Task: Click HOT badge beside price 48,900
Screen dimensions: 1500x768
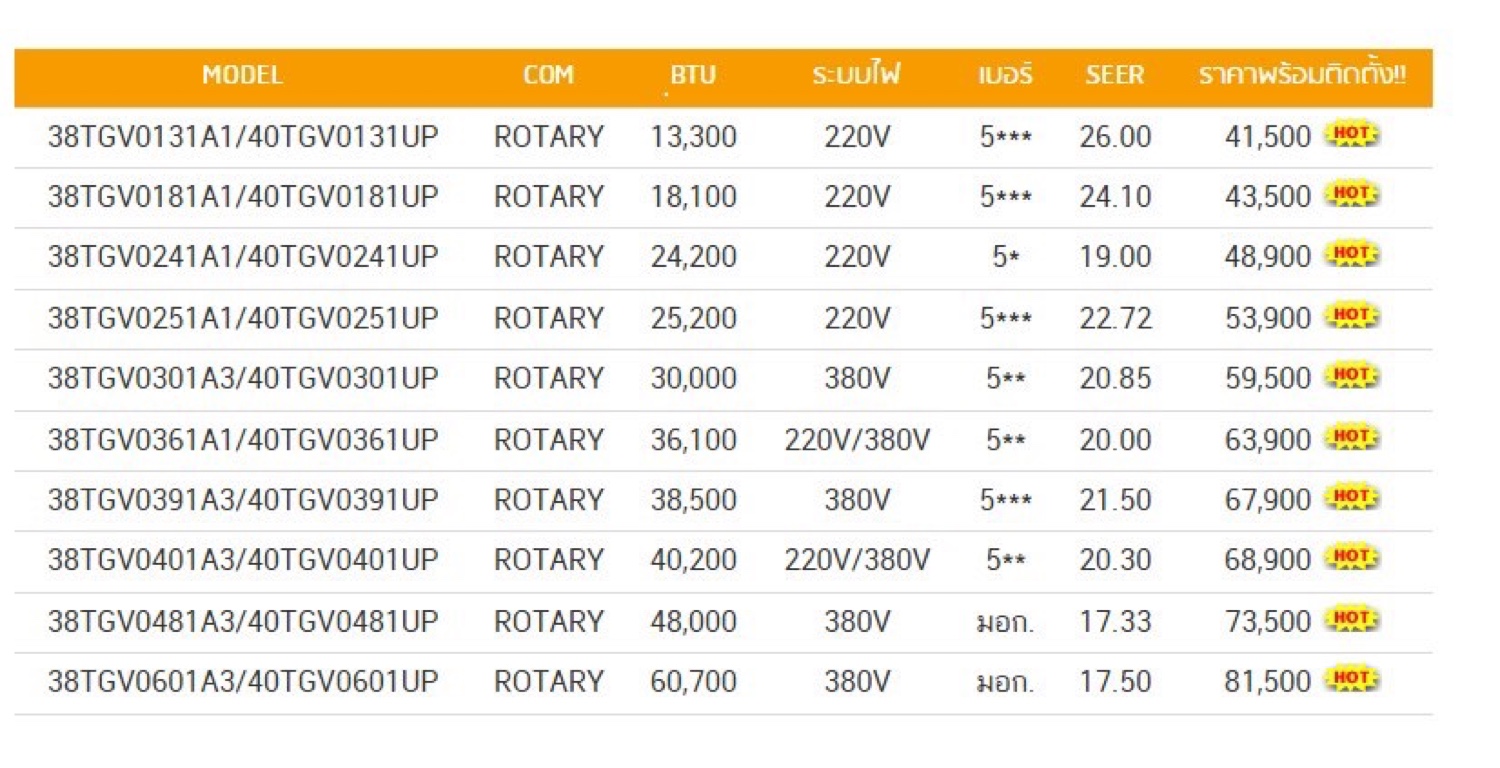Action: (1351, 255)
